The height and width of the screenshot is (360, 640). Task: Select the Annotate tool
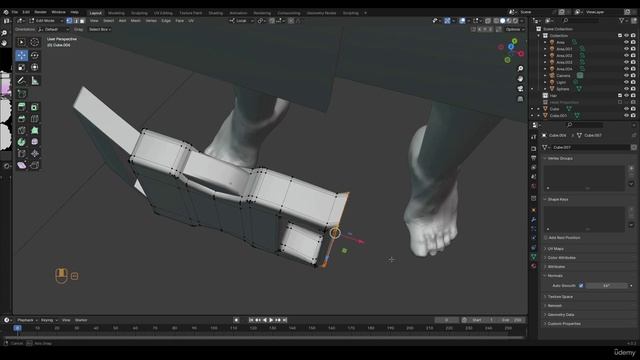point(22,81)
